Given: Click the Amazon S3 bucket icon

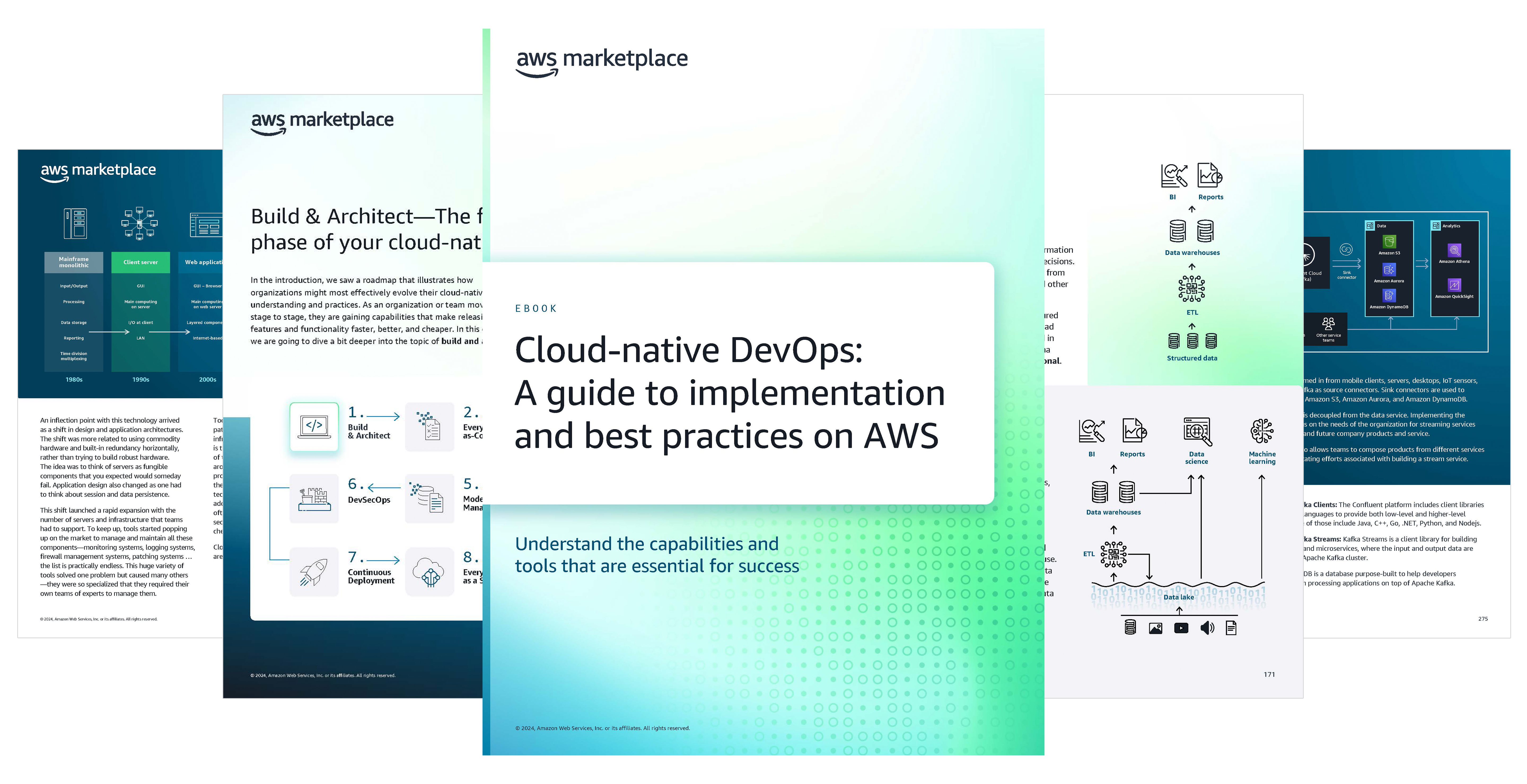Looking at the screenshot, I should [1389, 242].
